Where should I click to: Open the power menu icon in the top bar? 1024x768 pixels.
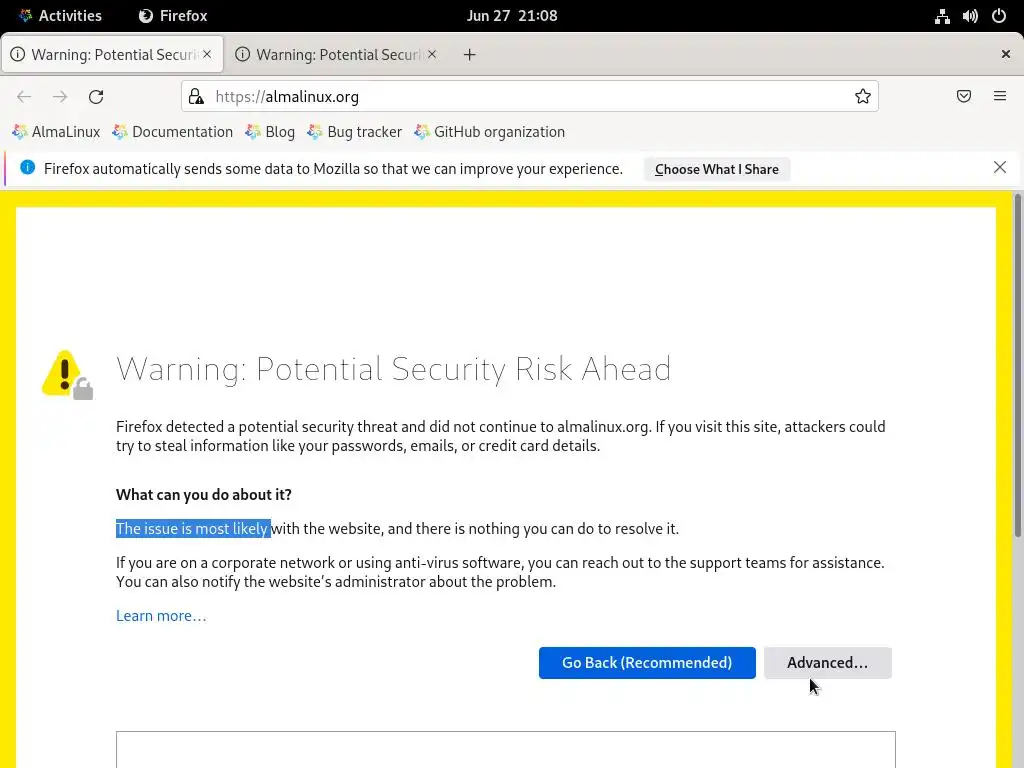click(x=999, y=16)
